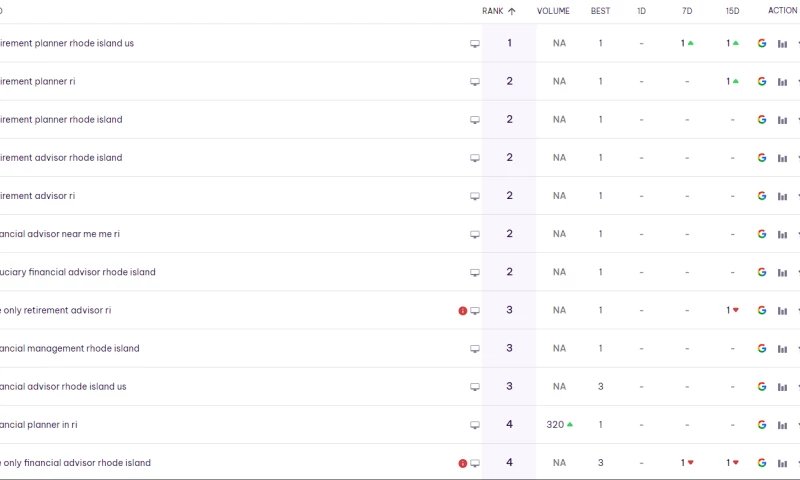800x480 pixels.
Task: Open Google results for retirement planner ri
Action: pyautogui.click(x=762, y=81)
